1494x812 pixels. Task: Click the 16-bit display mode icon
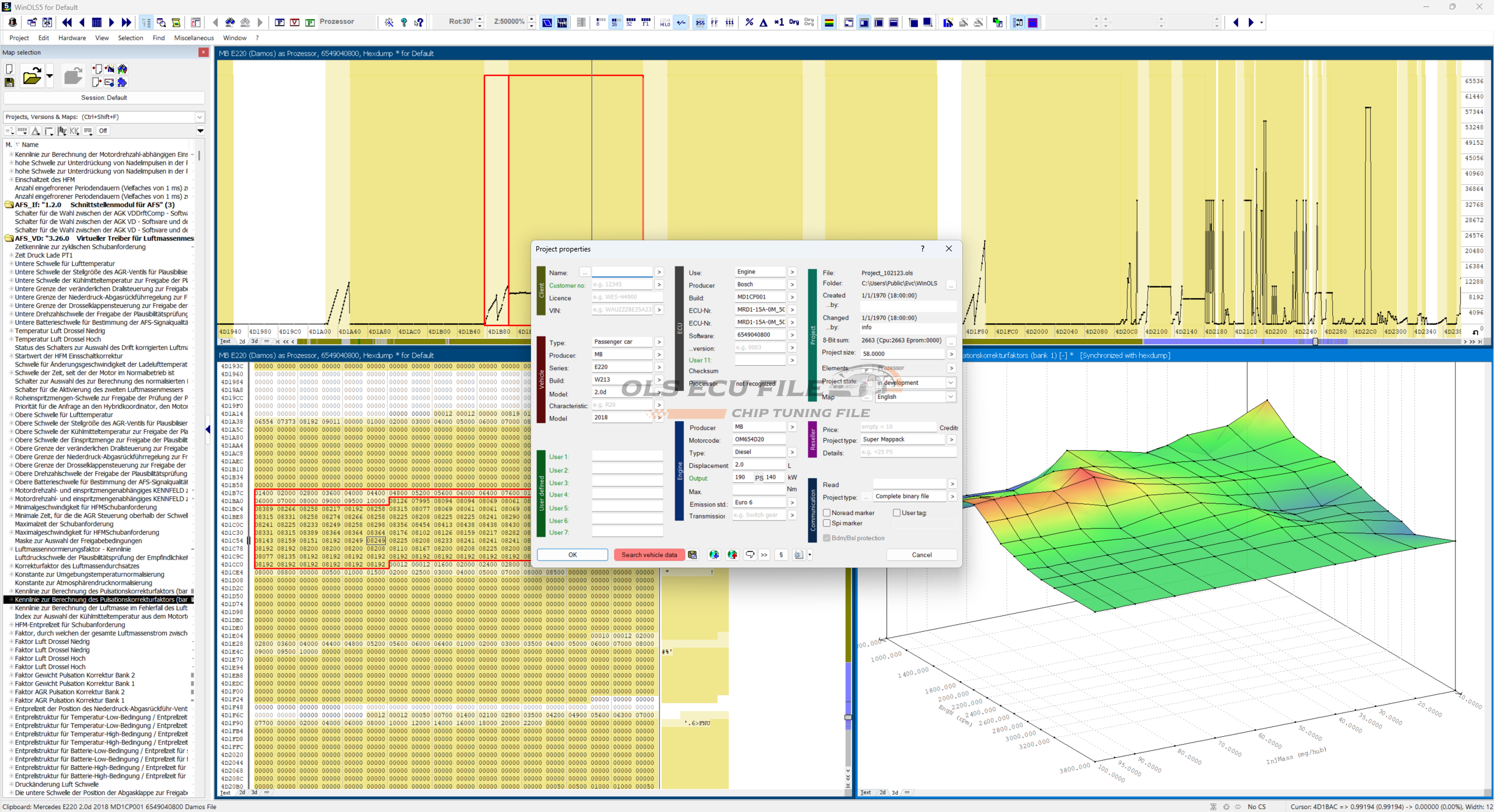(615, 22)
